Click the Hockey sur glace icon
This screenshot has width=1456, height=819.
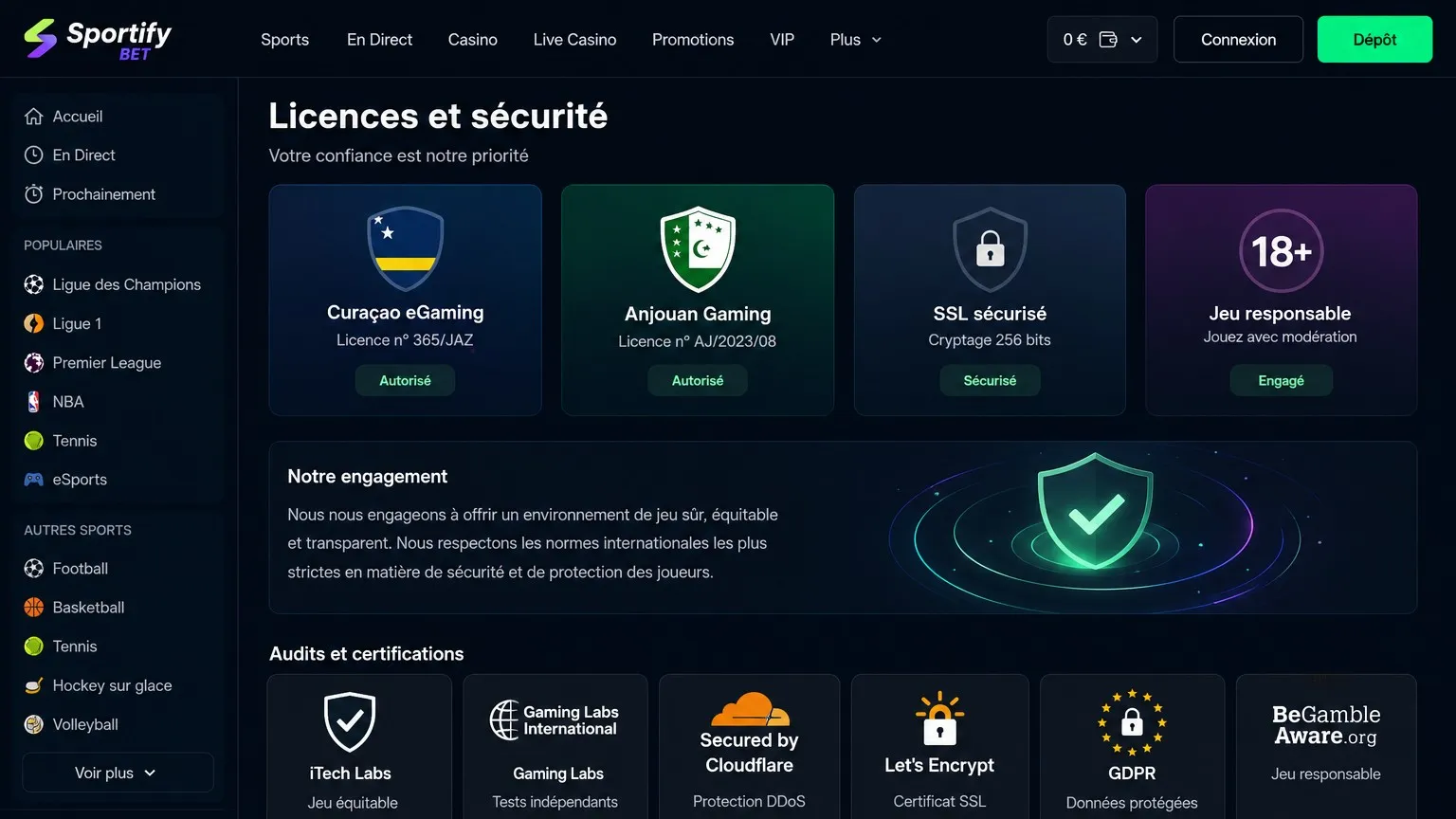[34, 685]
